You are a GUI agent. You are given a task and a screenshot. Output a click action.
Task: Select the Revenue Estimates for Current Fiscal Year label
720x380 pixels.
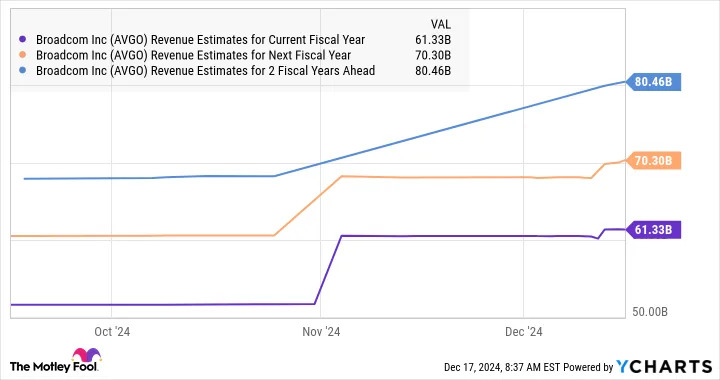tap(200, 40)
